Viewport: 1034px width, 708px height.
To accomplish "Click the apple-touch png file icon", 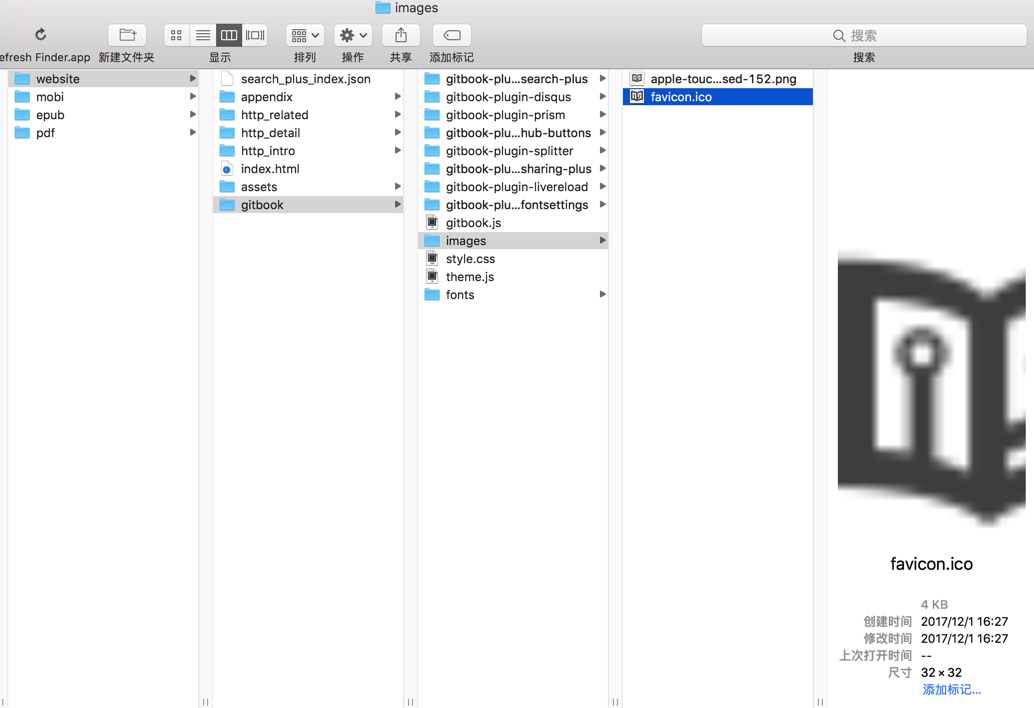I will [636, 78].
